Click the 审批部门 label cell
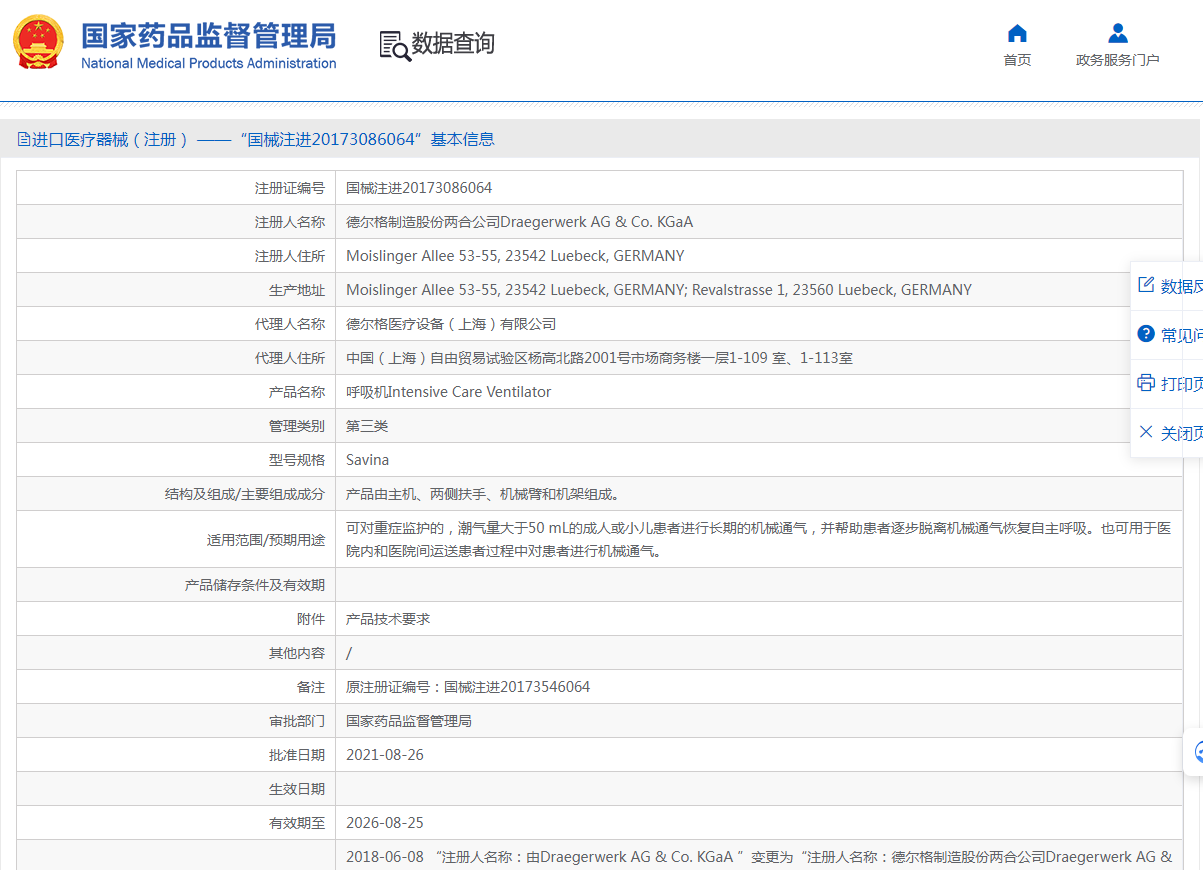This screenshot has height=870, width=1203. pyautogui.click(x=176, y=721)
